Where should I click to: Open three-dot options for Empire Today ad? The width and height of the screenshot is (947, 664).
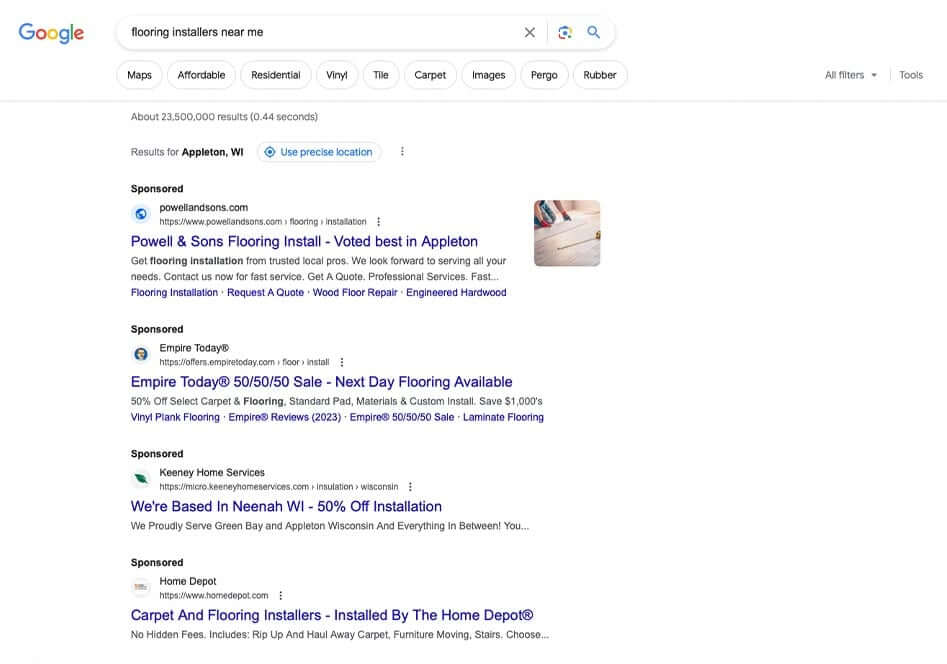(x=341, y=362)
